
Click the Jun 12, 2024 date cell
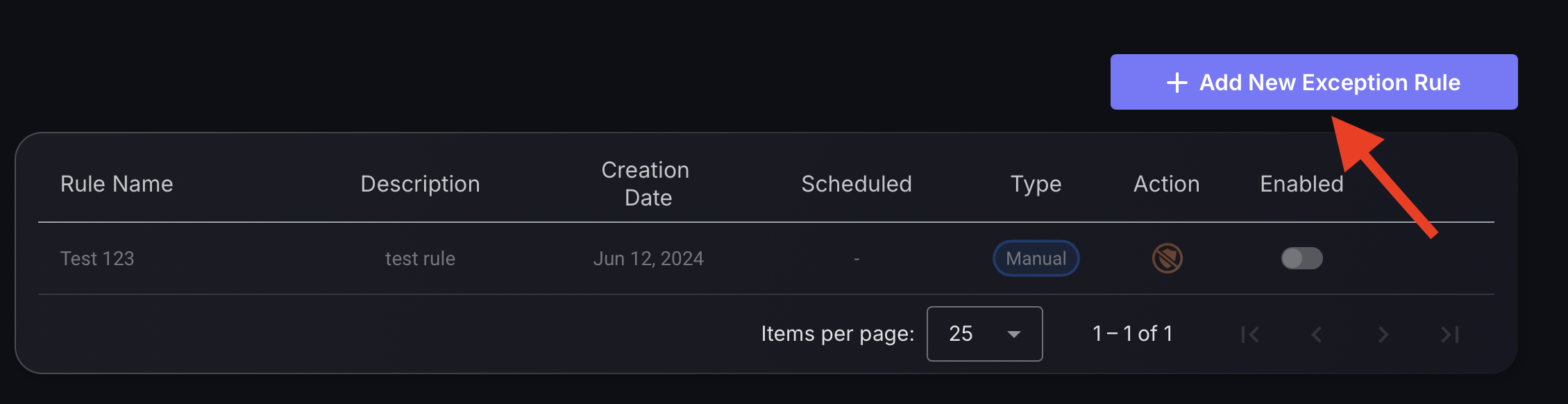coord(648,258)
